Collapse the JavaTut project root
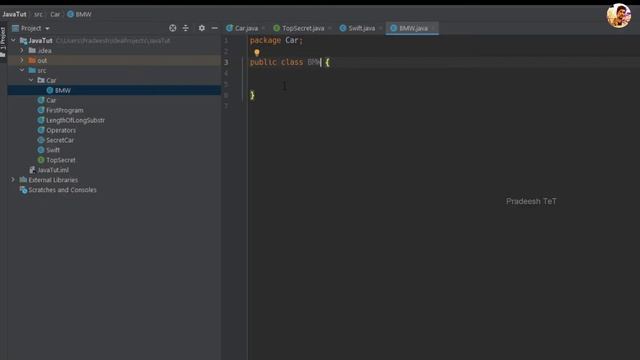640x360 pixels. click(x=13, y=40)
